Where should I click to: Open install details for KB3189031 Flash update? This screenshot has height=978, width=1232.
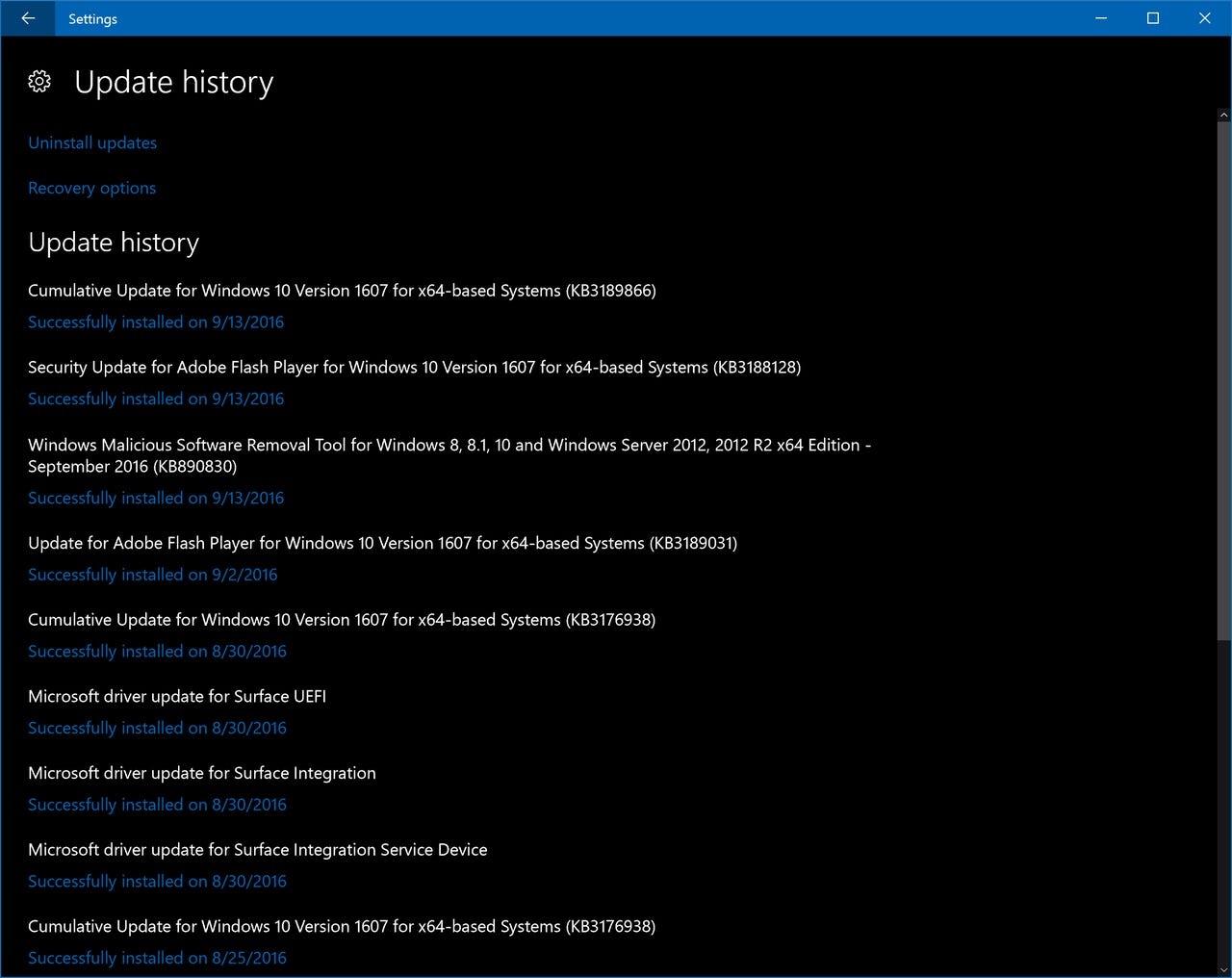(x=382, y=543)
